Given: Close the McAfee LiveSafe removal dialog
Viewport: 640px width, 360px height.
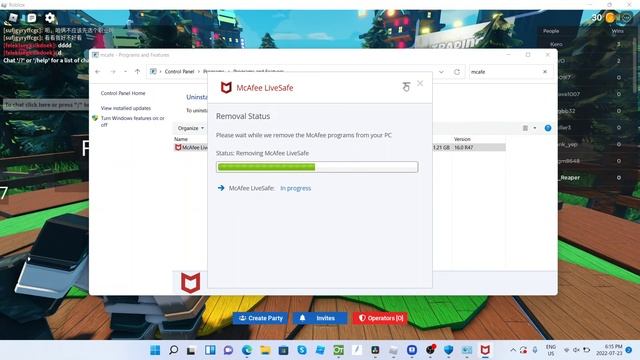Looking at the screenshot, I should pos(420,83).
